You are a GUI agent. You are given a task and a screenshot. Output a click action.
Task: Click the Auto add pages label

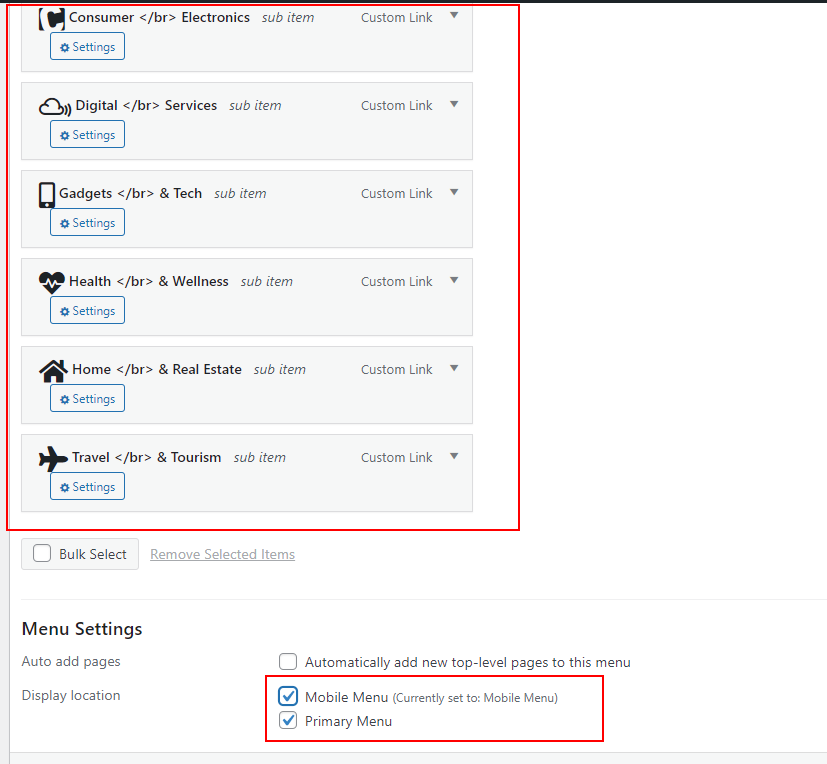[x=71, y=662]
